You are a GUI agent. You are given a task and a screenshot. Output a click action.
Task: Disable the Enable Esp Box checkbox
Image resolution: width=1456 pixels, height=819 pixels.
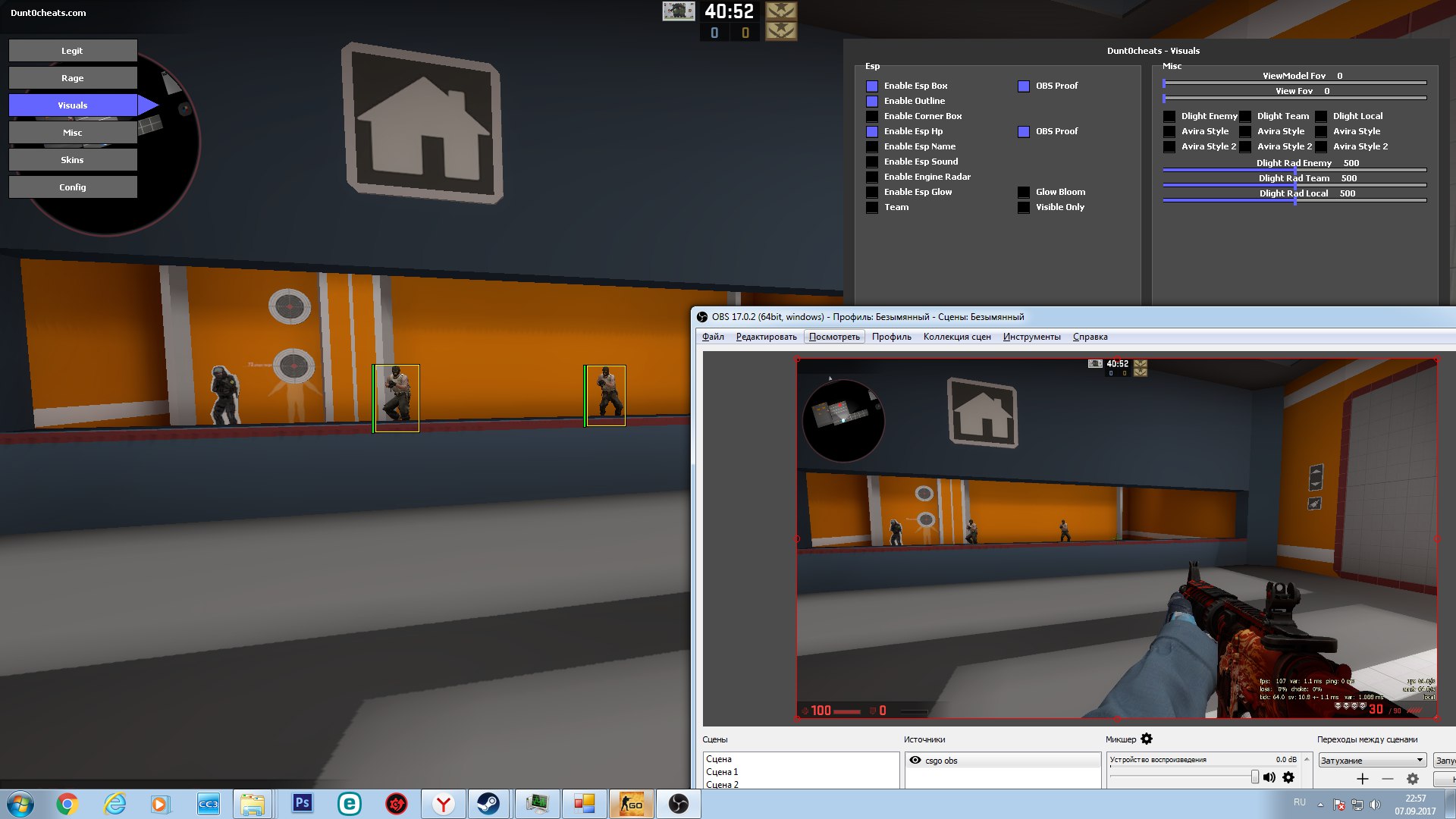point(872,86)
